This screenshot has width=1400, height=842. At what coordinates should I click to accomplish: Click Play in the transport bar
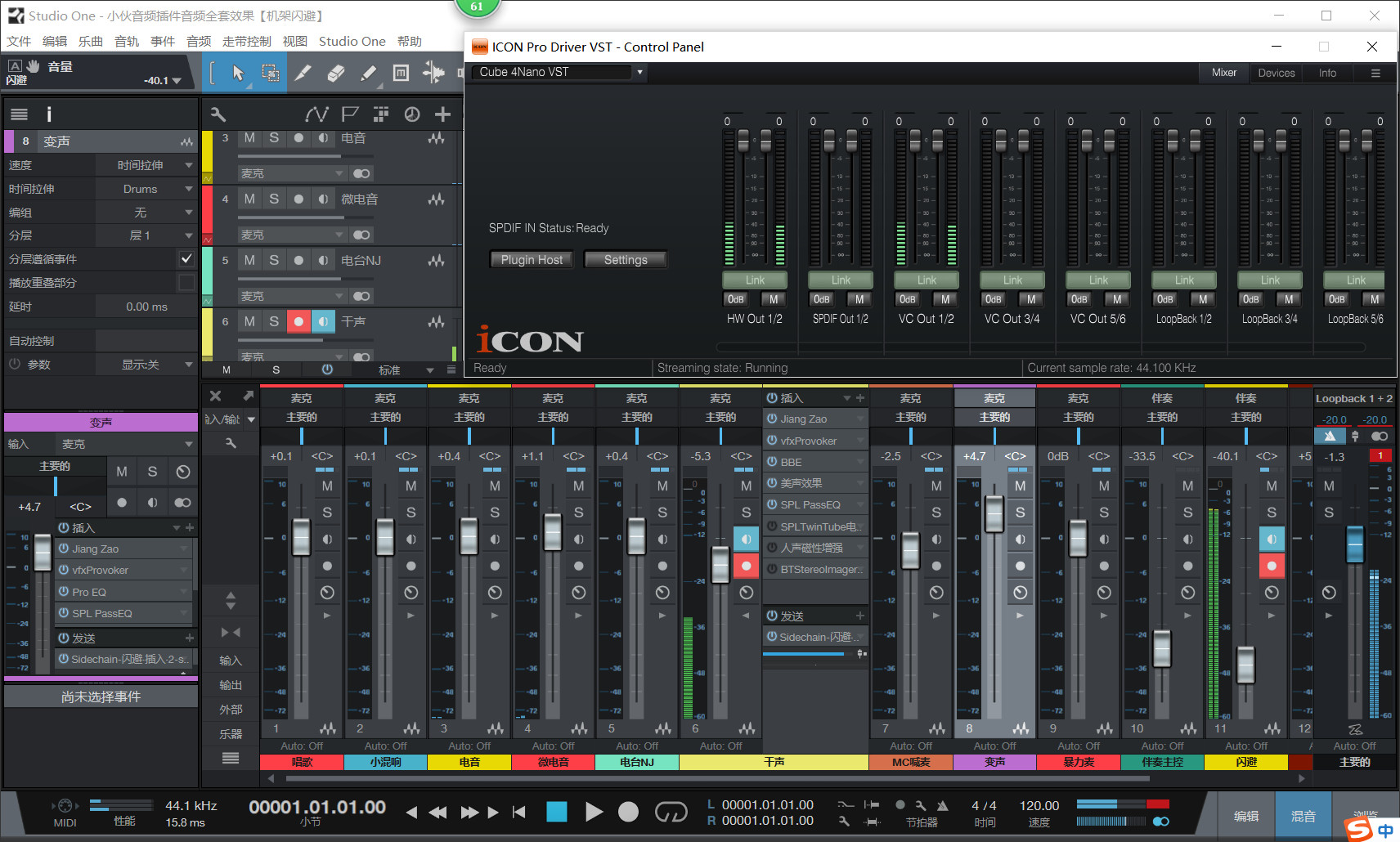coord(594,811)
